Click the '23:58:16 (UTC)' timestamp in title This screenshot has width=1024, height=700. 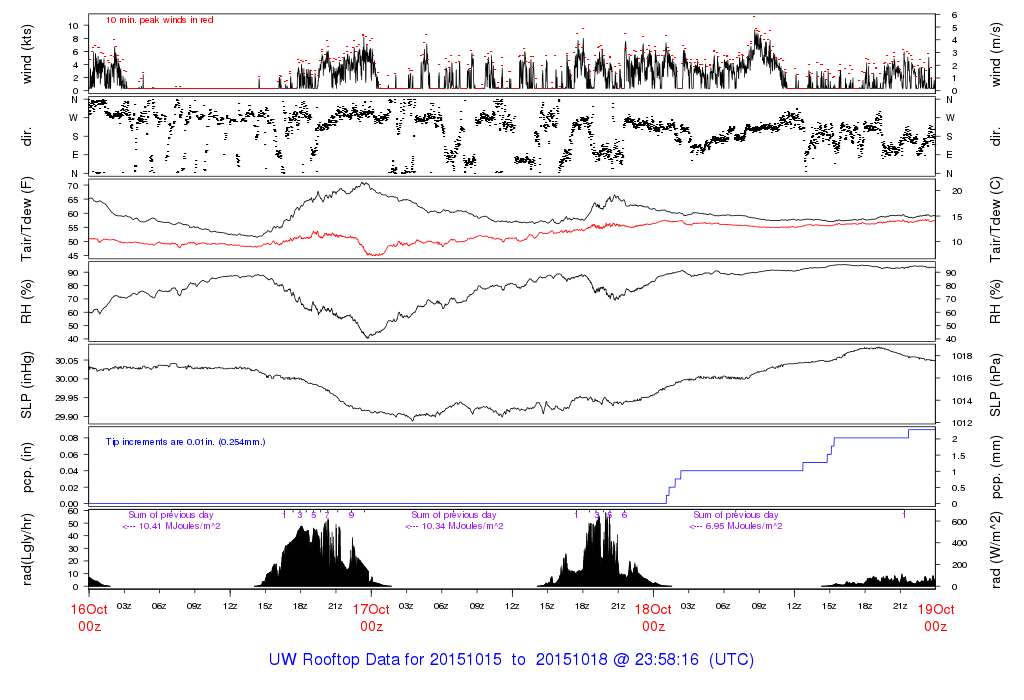[694, 660]
